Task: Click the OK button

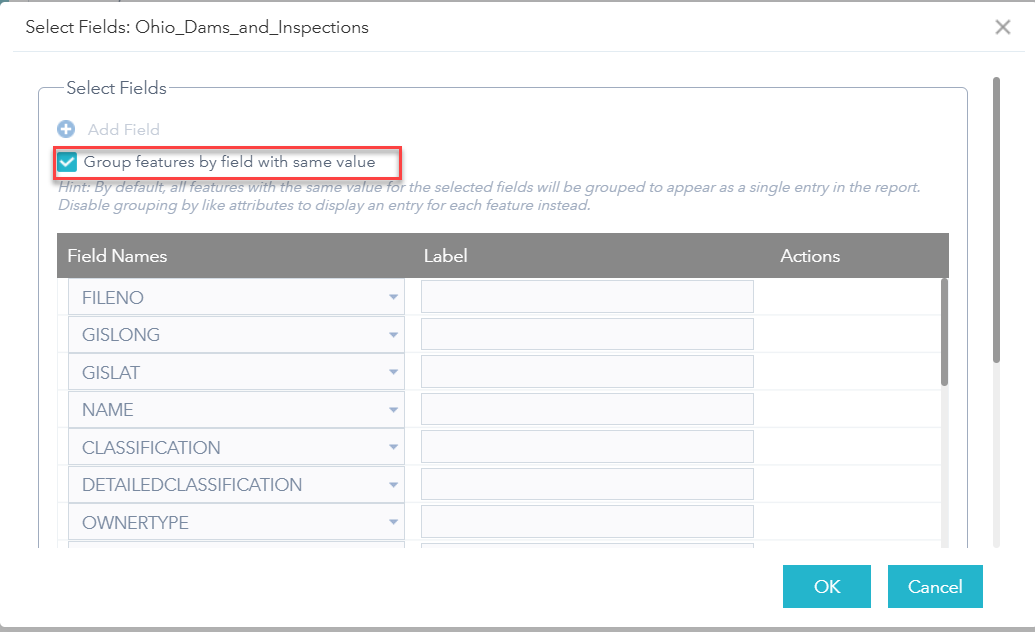Action: pyautogui.click(x=826, y=586)
